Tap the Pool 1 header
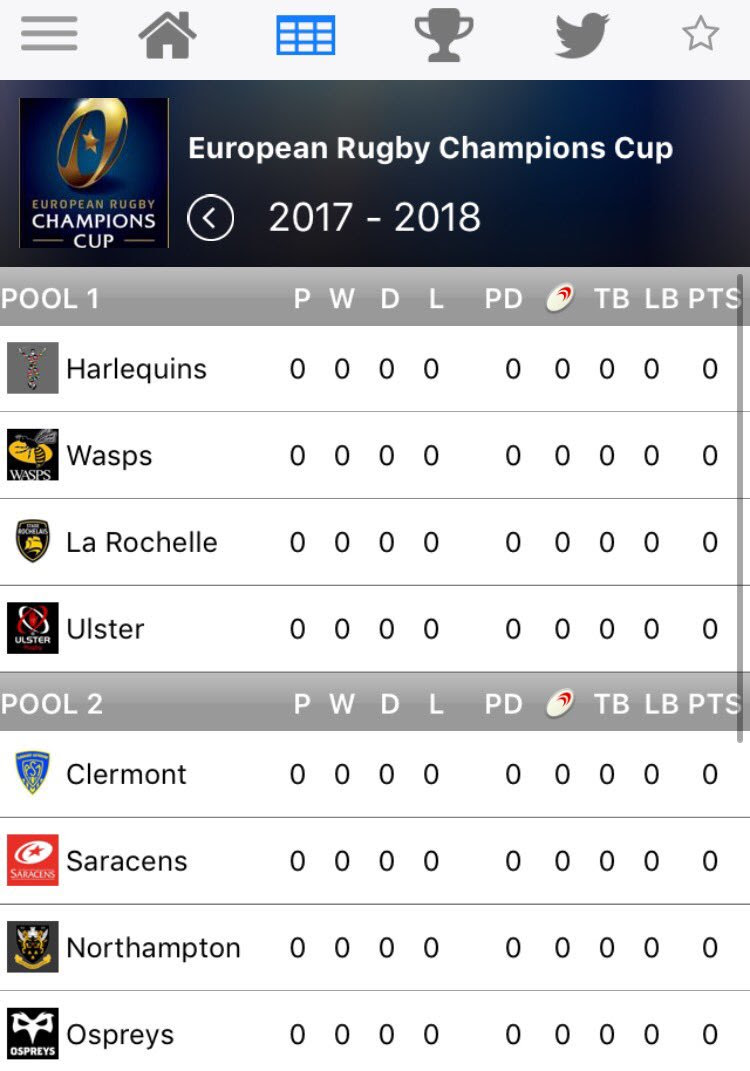 [x=51, y=299]
